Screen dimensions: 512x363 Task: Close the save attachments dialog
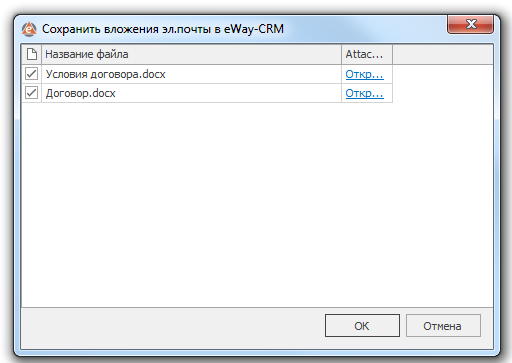(x=470, y=24)
